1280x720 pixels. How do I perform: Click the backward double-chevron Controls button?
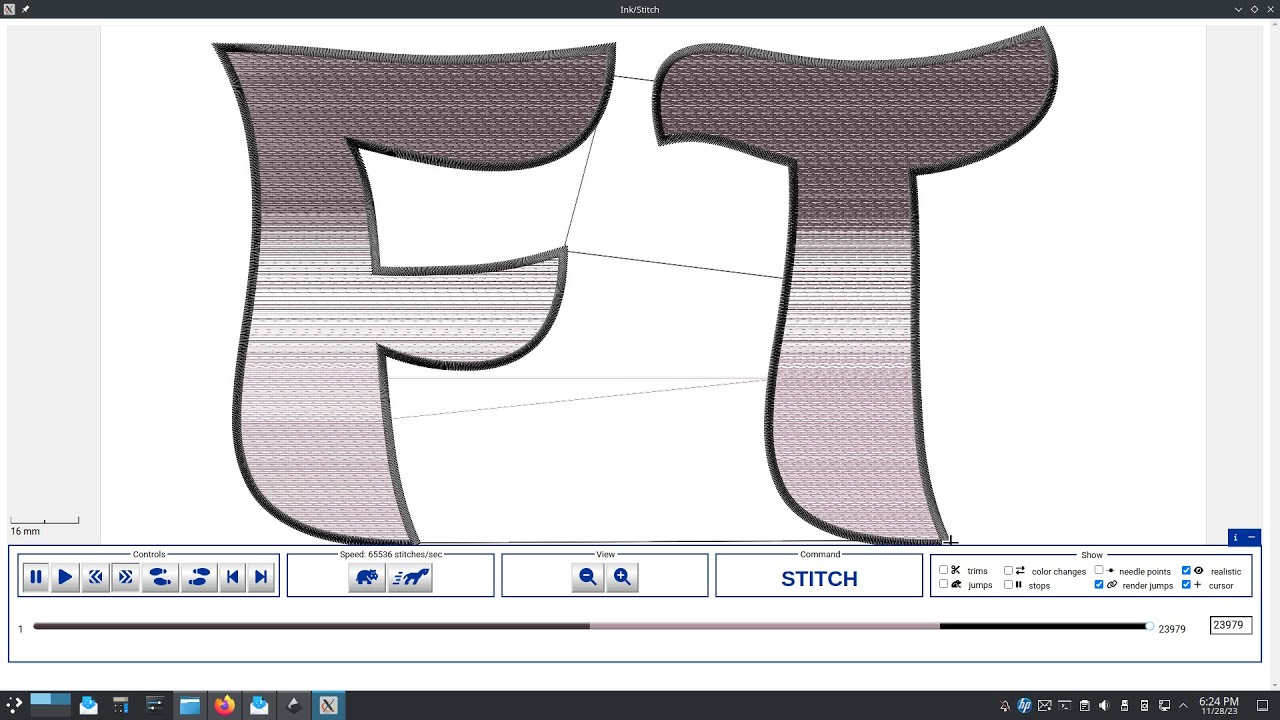click(95, 577)
